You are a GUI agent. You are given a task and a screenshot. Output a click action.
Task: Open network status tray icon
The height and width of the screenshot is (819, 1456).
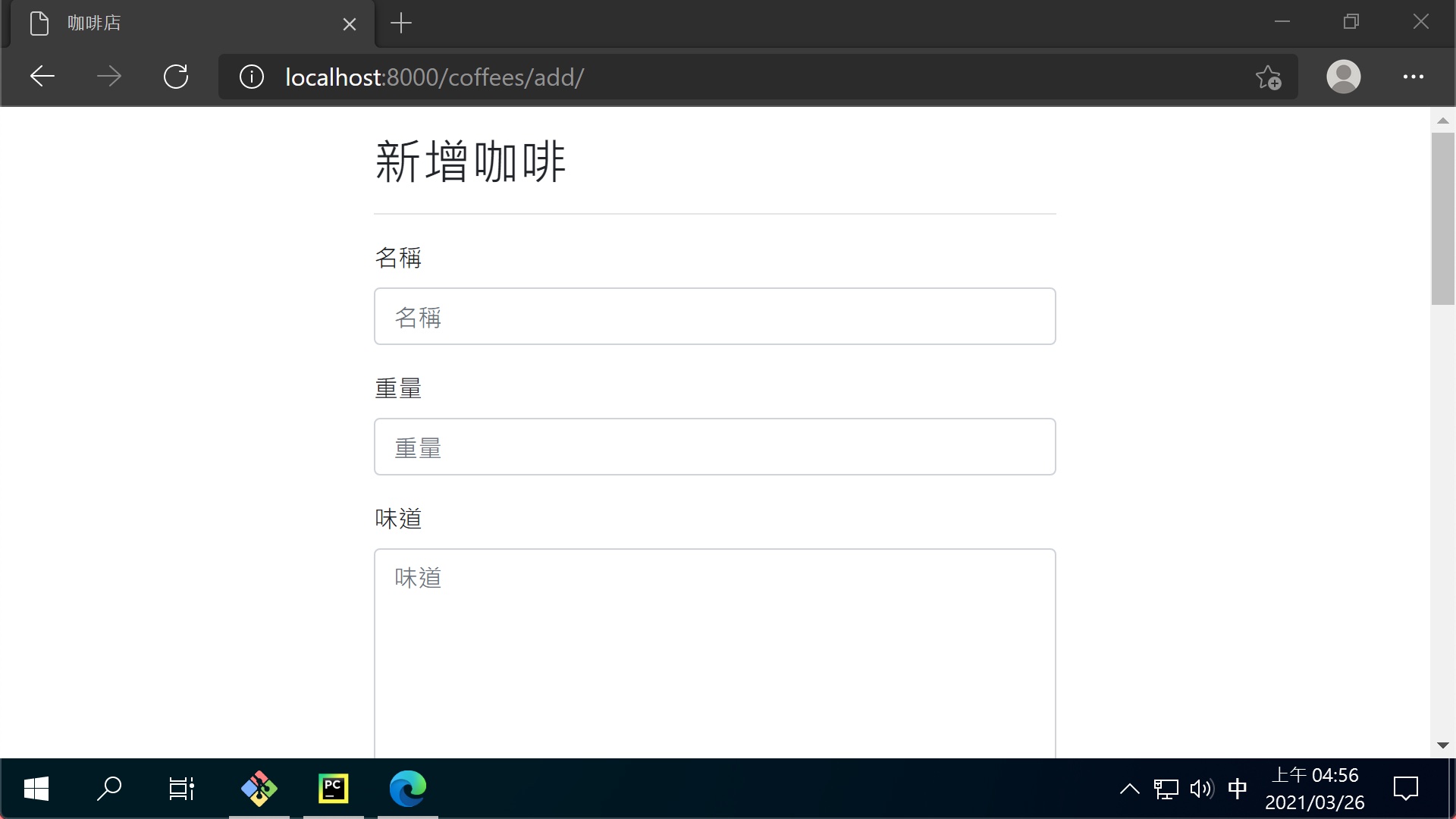pos(1166,789)
